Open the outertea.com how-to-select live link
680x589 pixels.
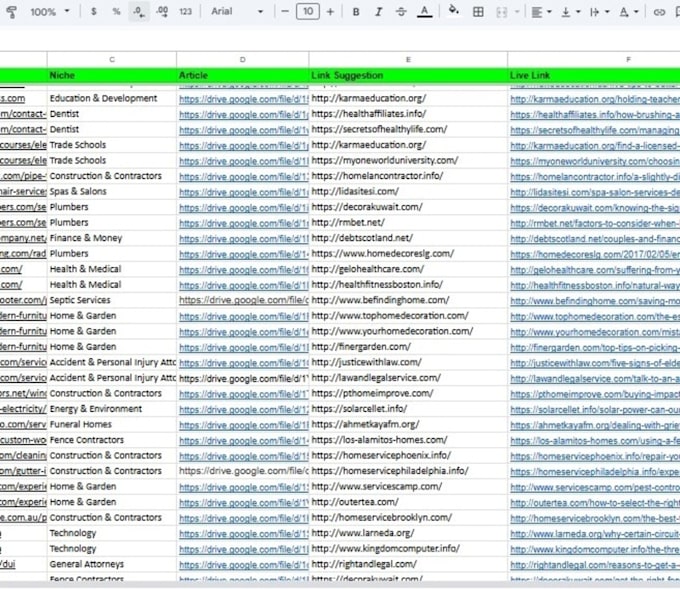click(595, 503)
